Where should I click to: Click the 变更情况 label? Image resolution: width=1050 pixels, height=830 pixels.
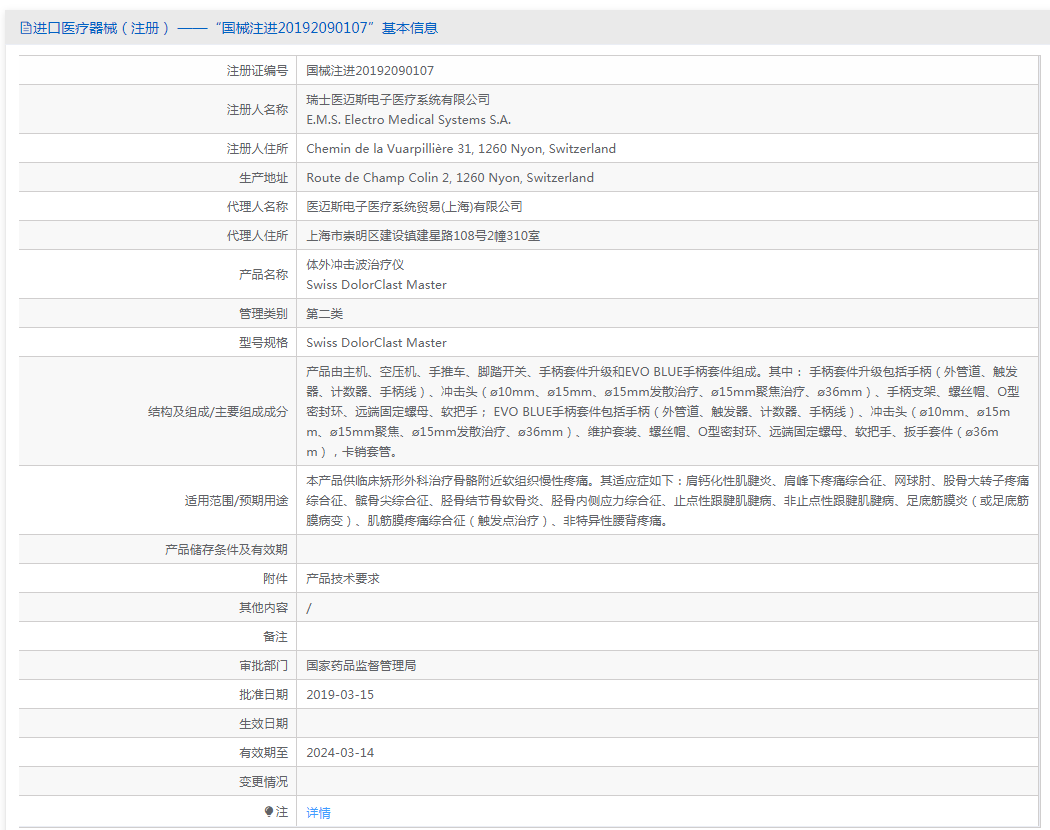pyautogui.click(x=263, y=782)
